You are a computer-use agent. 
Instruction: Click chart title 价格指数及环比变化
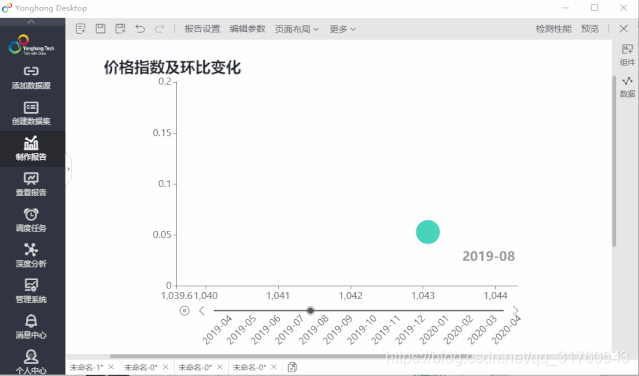pos(172,67)
